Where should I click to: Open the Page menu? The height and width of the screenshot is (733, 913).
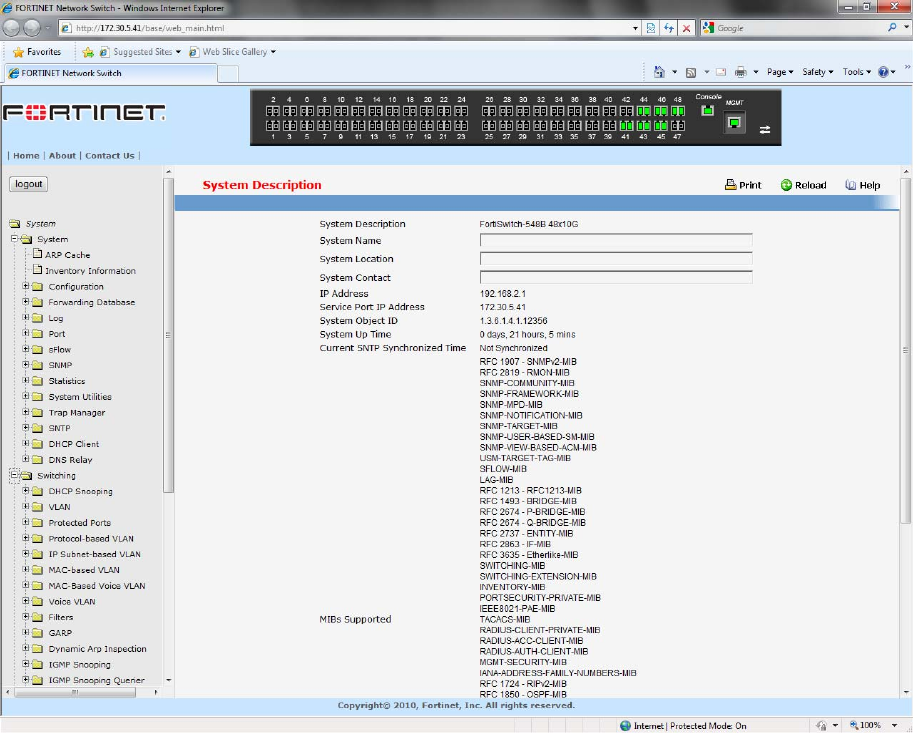tap(780, 72)
